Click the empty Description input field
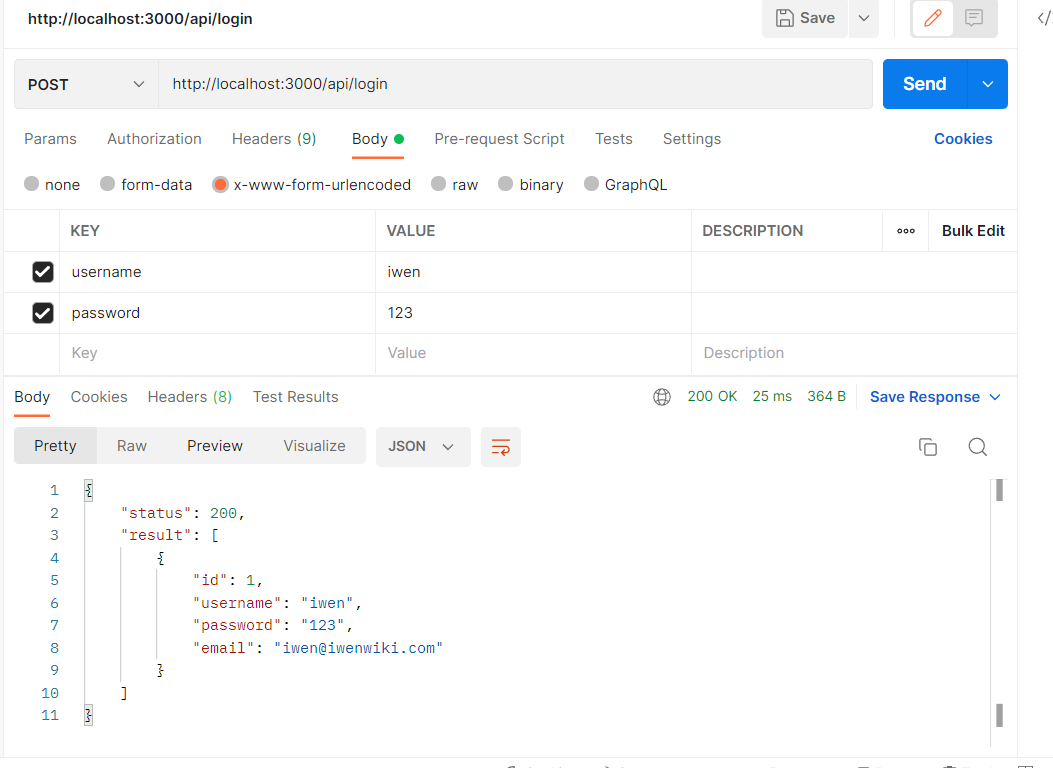This screenshot has height=768, width=1053. [854, 353]
